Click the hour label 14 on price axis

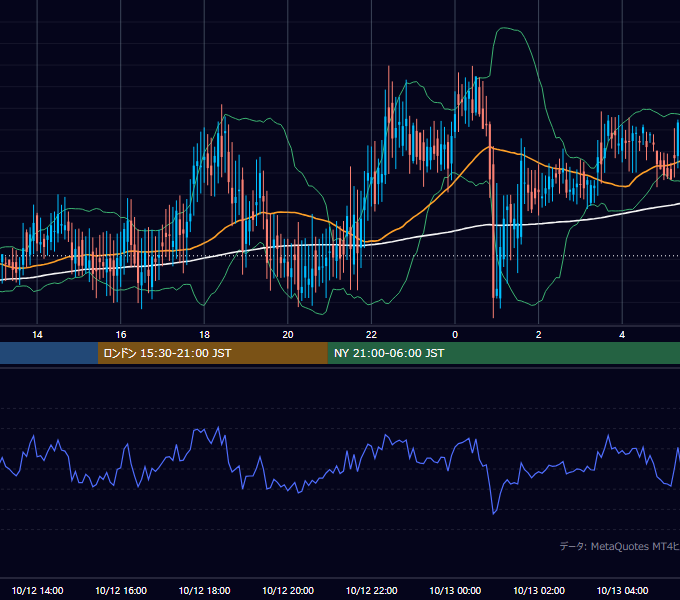click(37, 335)
